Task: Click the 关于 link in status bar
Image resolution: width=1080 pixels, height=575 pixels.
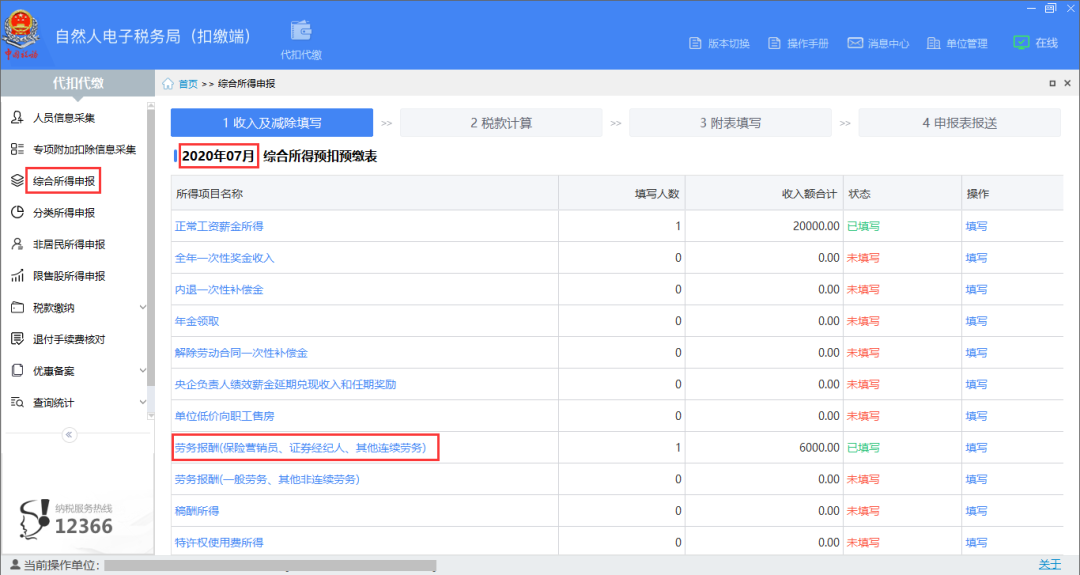Action: tap(1050, 565)
